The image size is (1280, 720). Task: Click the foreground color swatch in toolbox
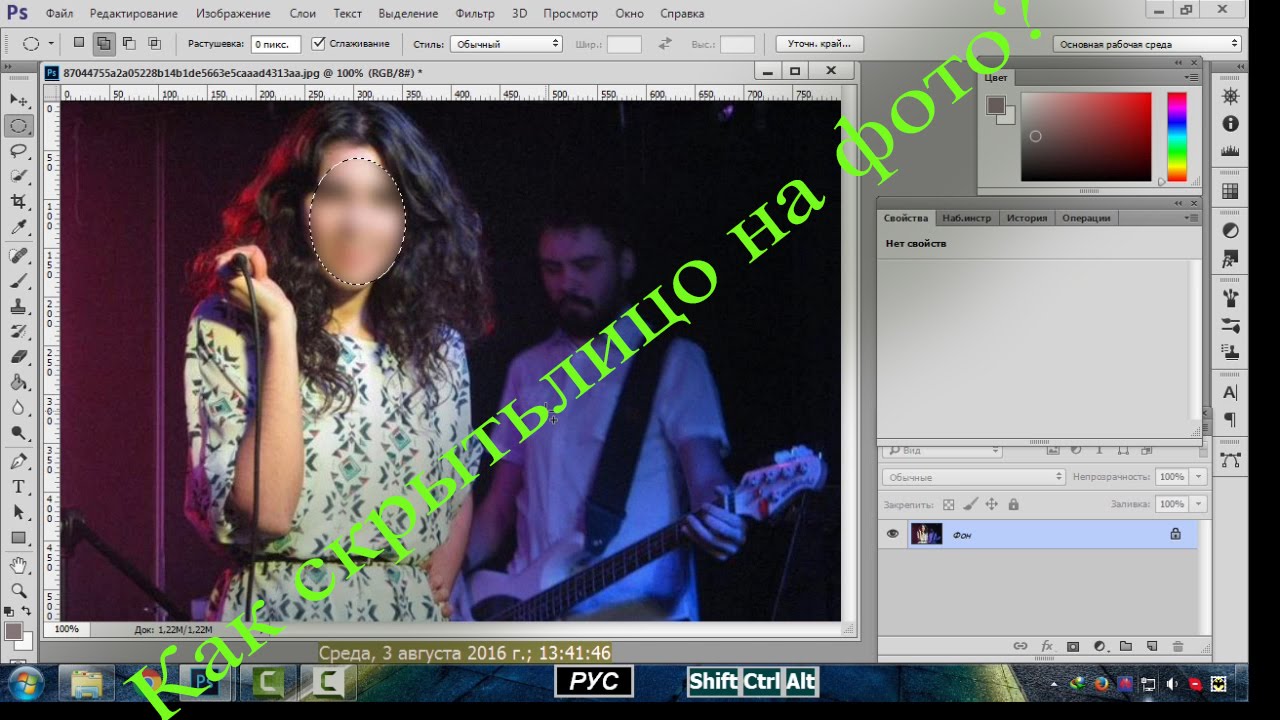click(13, 631)
